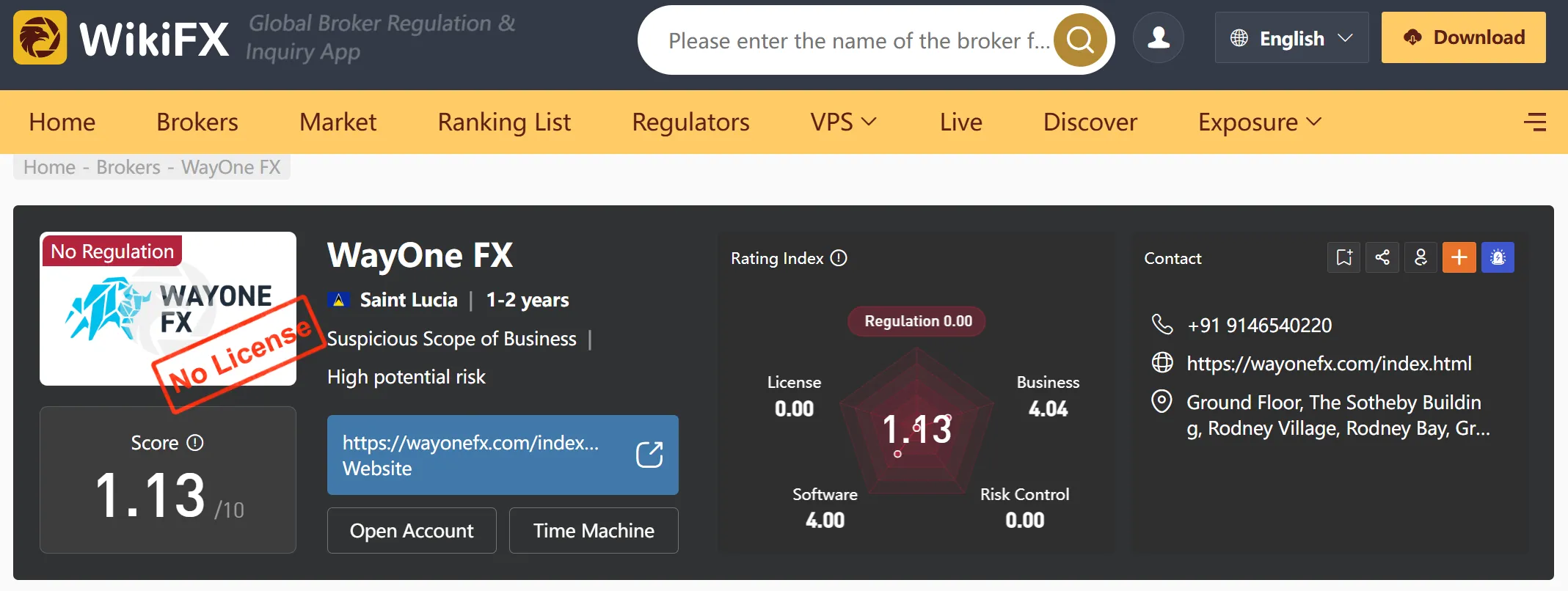Select the Market nav item
Viewport: 1568px width, 591px height.
point(338,122)
